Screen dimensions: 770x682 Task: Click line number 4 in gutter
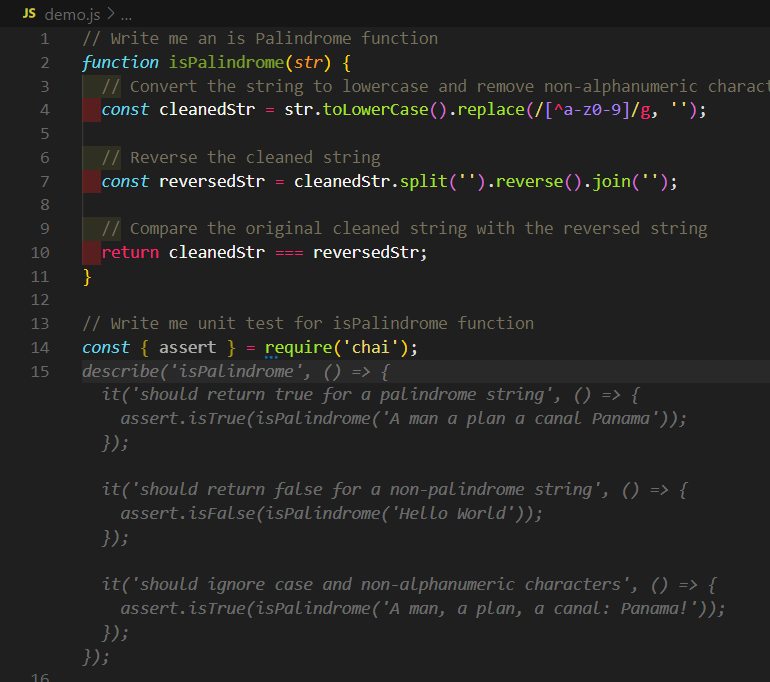tap(45, 110)
